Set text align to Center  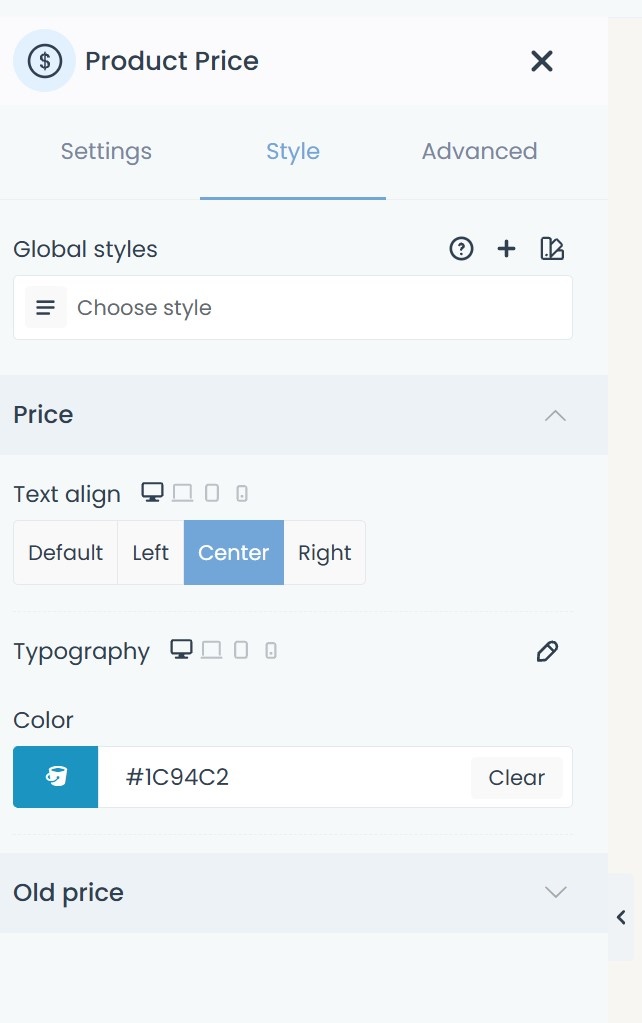pos(234,553)
